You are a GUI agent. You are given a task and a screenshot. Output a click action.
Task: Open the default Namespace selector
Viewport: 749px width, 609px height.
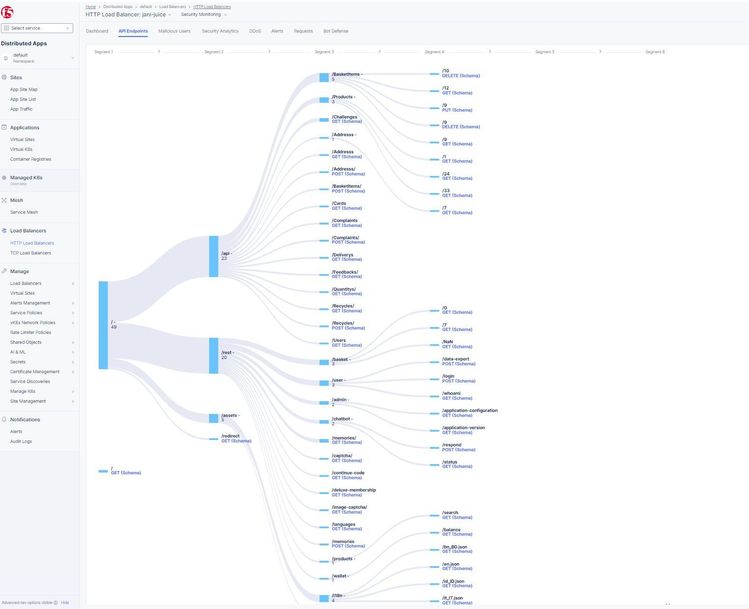tap(39, 58)
